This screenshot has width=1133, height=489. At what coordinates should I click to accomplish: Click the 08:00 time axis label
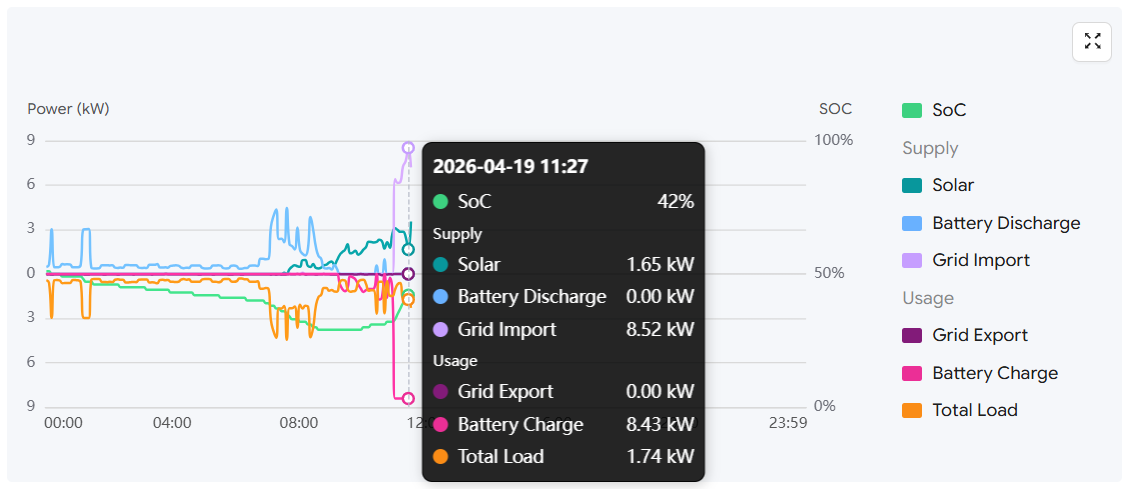(x=299, y=423)
